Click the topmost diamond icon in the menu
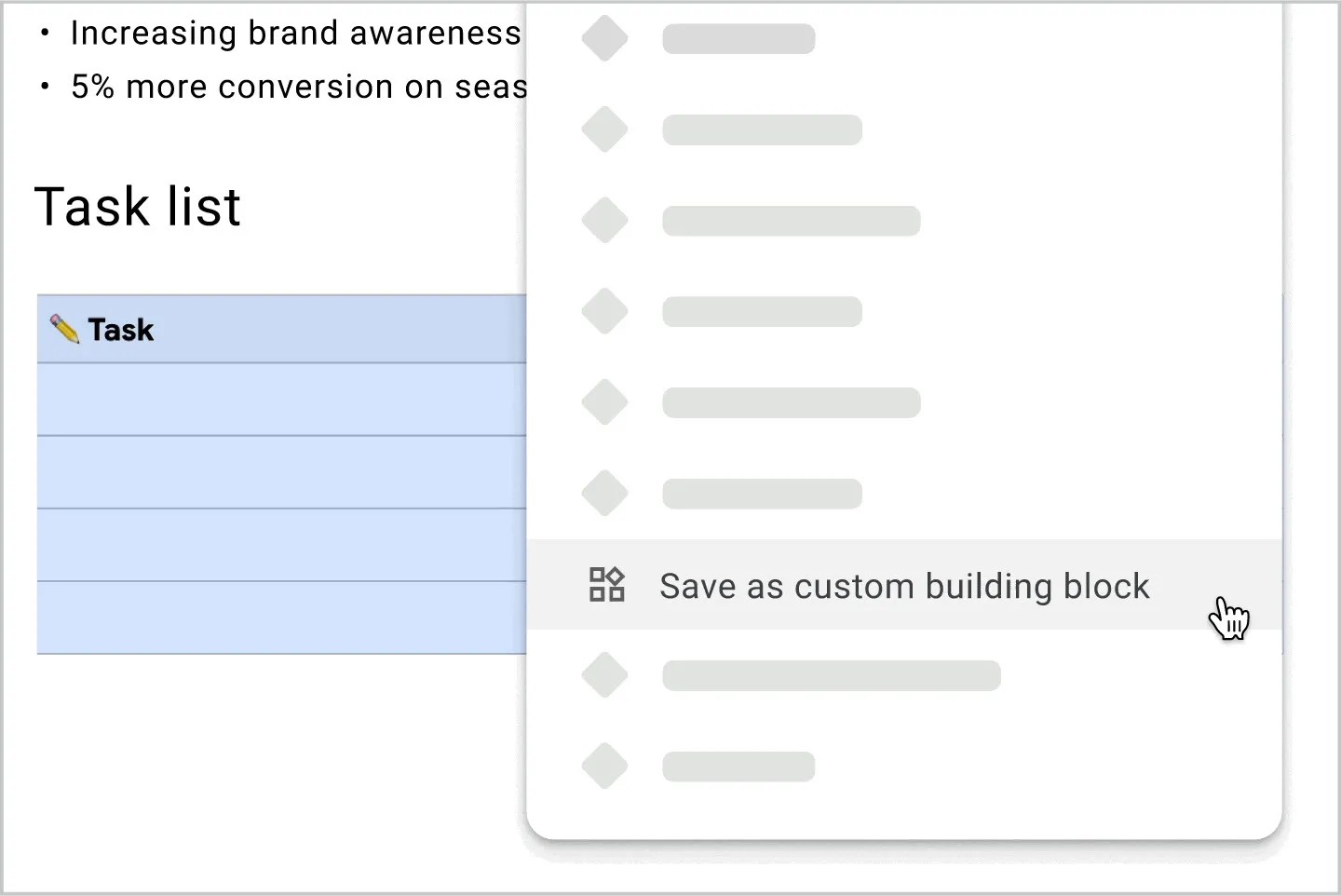This screenshot has width=1341, height=896. point(604,37)
